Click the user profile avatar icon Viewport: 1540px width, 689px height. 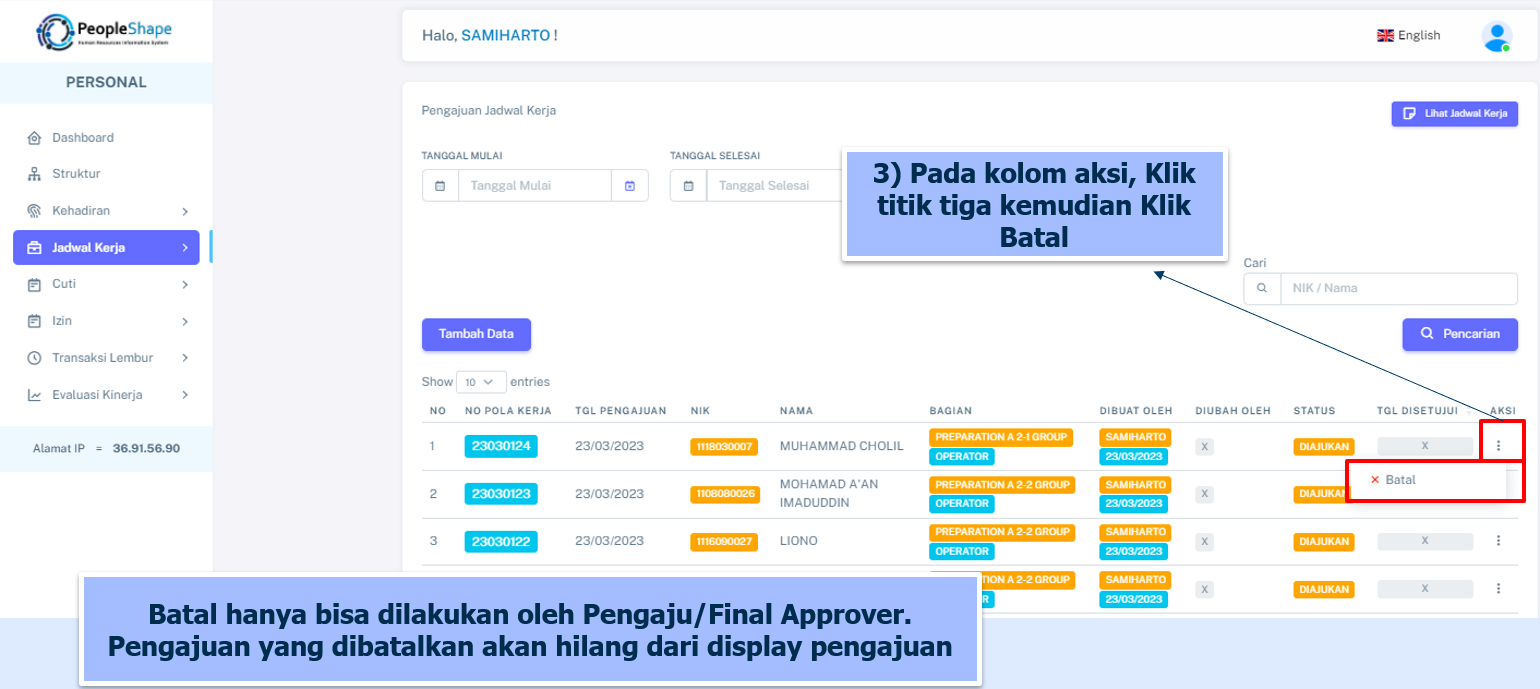pyautogui.click(x=1496, y=36)
